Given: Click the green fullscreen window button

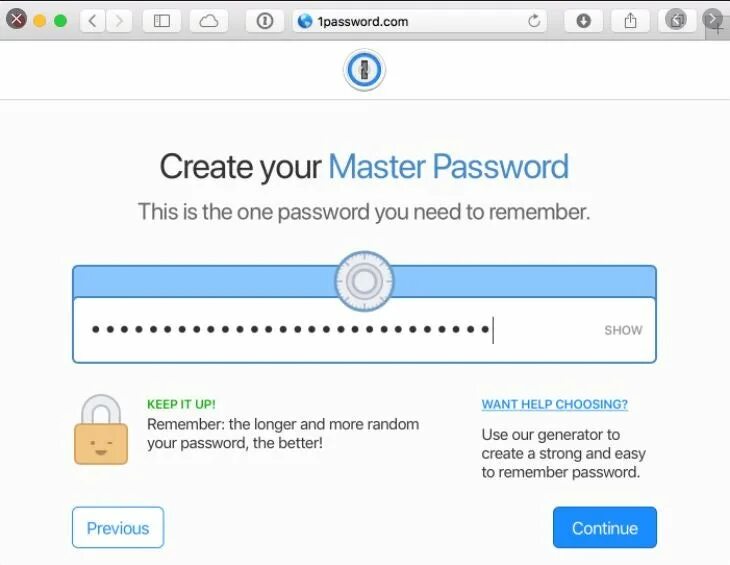Looking at the screenshot, I should tap(60, 21).
